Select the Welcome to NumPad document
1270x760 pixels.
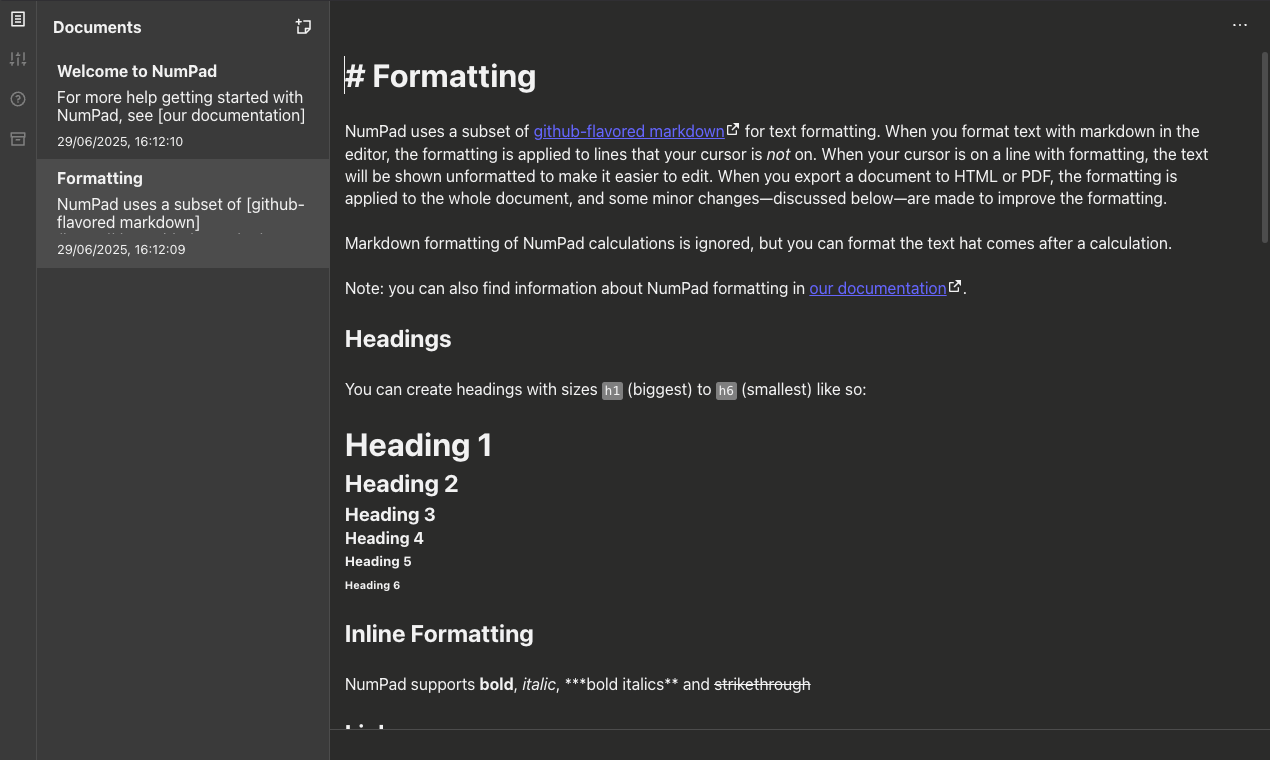(183, 105)
